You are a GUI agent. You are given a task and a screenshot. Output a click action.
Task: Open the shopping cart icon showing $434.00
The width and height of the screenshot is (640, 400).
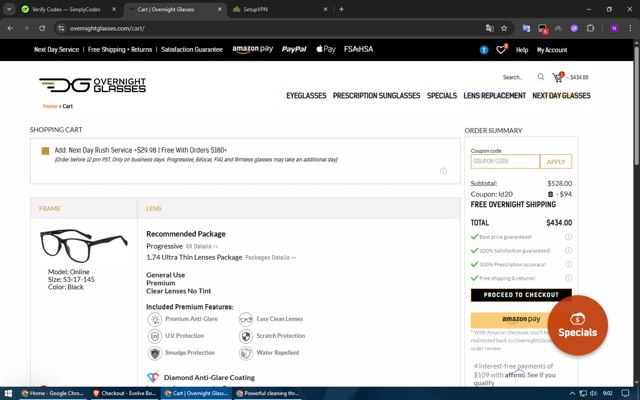point(558,77)
